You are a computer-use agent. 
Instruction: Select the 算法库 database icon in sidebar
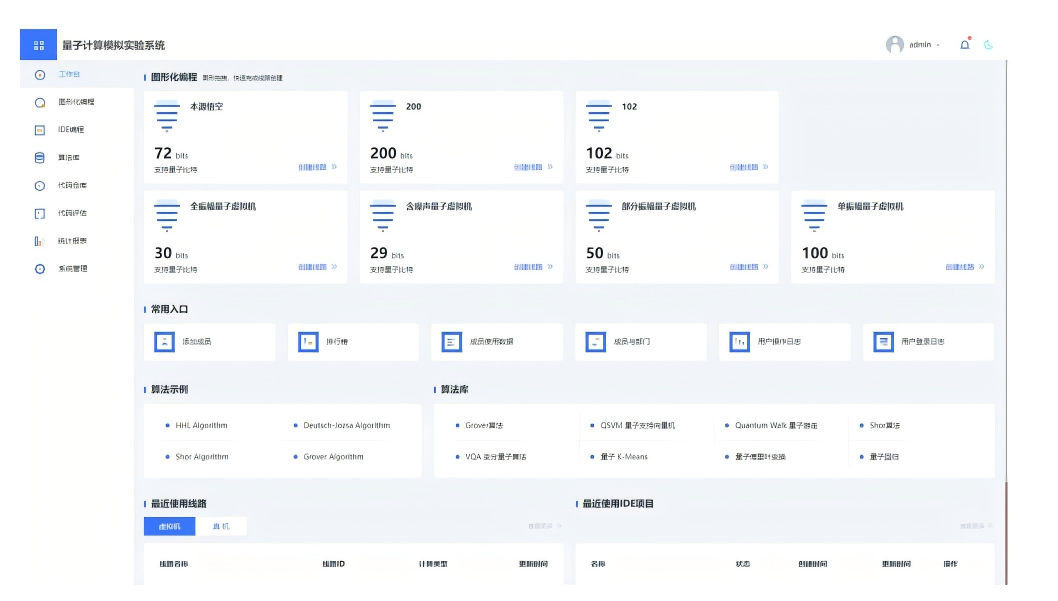tap(40, 157)
